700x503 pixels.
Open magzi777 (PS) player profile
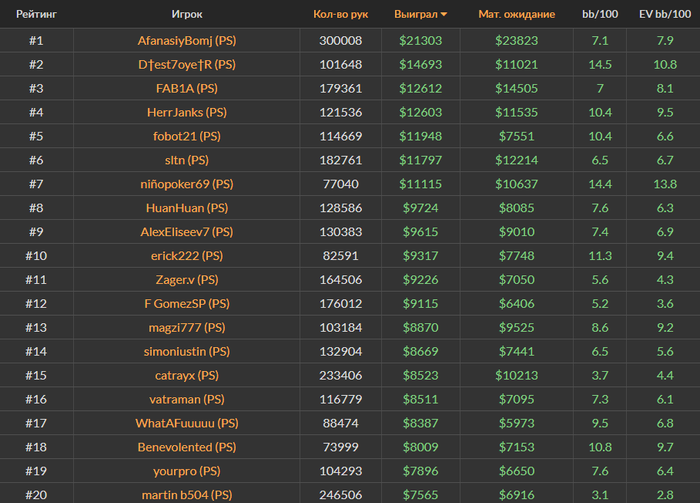pyautogui.click(x=187, y=328)
